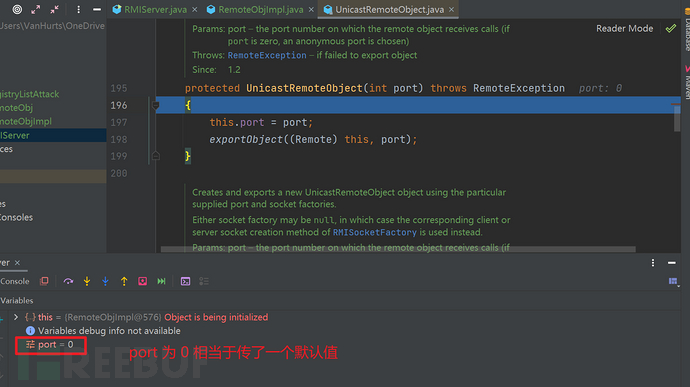Click the blue Force Step Into icon

point(105,281)
